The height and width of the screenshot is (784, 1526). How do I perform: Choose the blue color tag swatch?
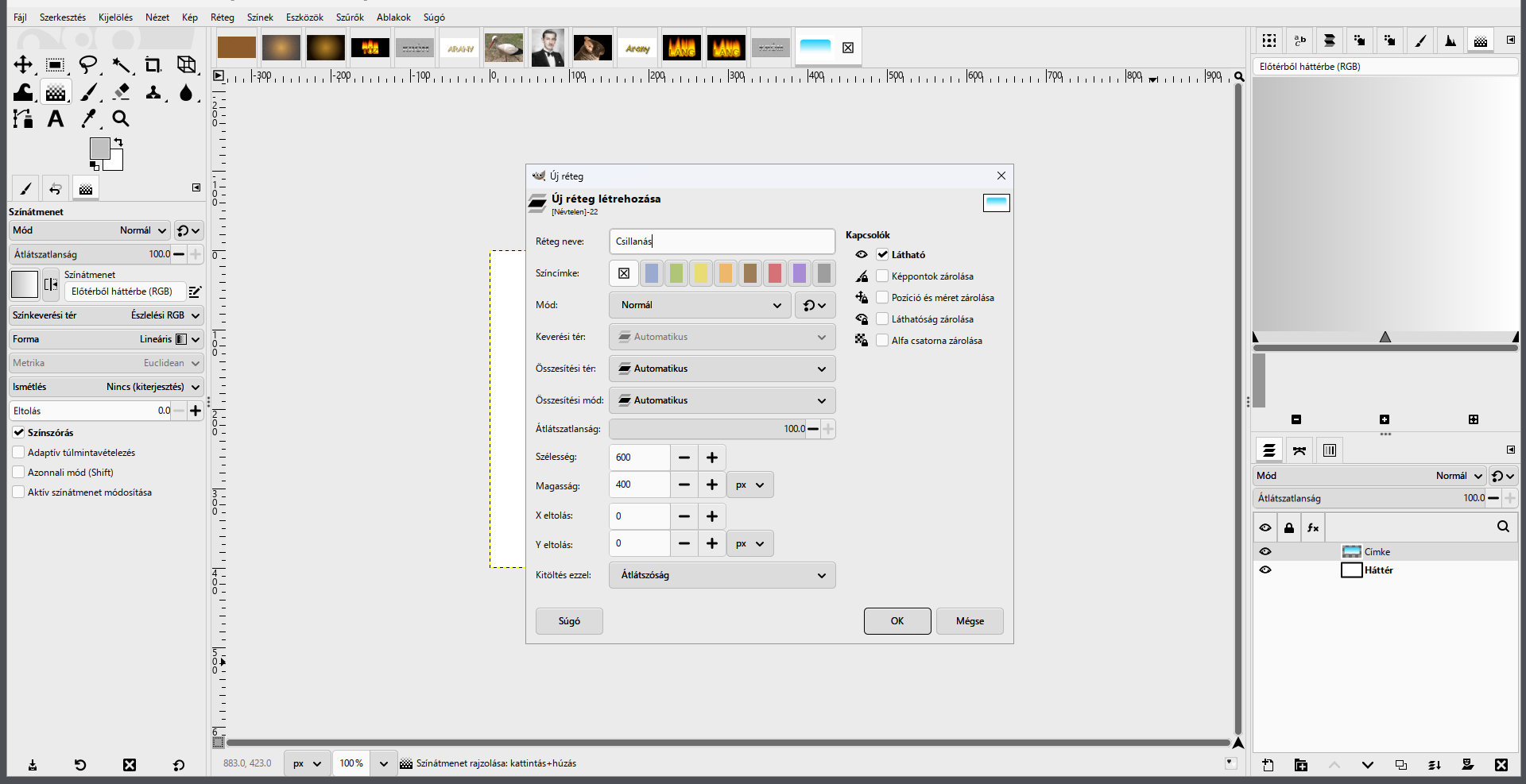(652, 273)
